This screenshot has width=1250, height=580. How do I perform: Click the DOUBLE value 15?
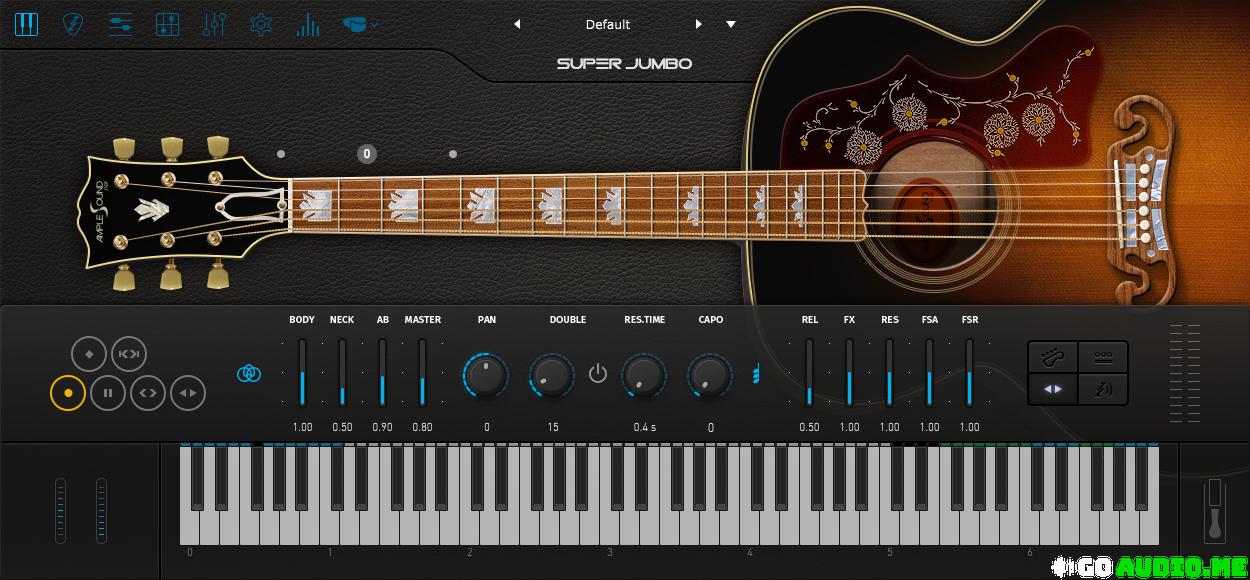point(553,427)
